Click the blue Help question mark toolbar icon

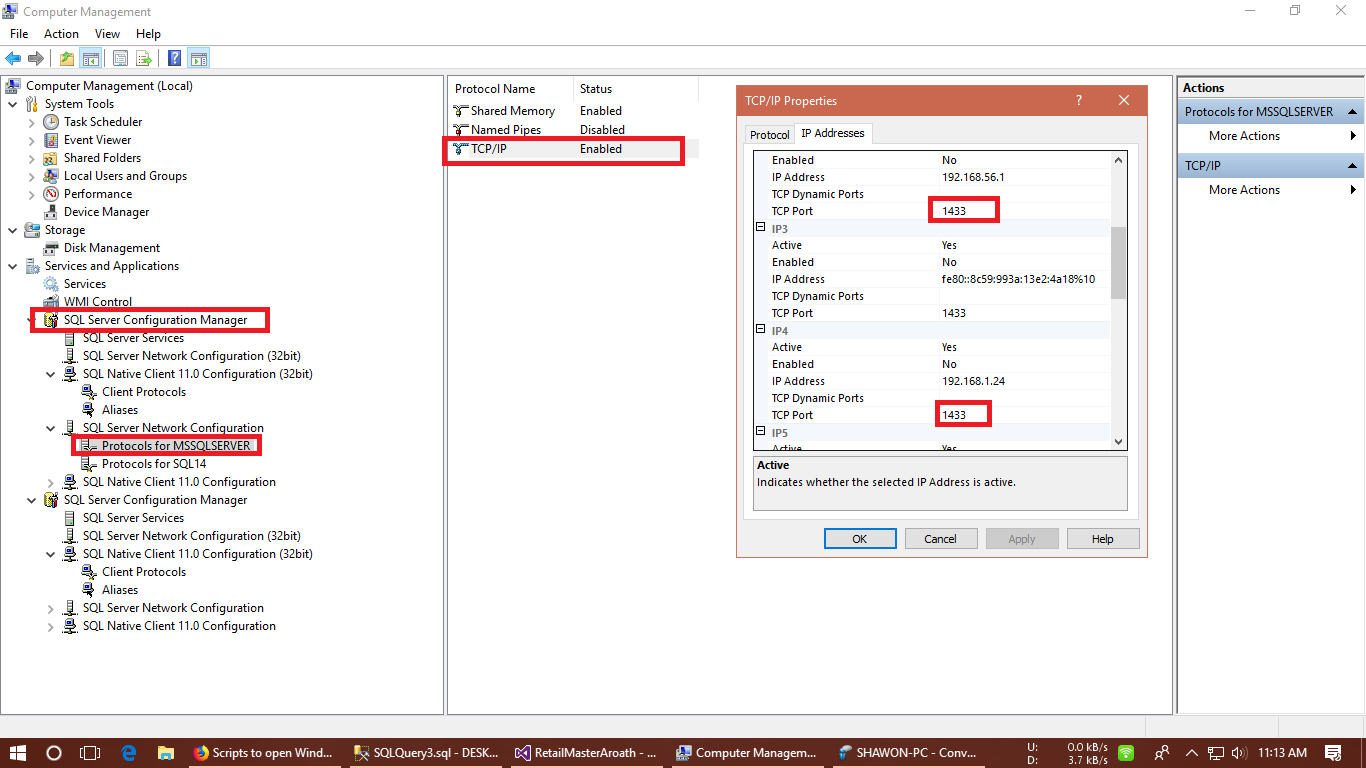175,58
